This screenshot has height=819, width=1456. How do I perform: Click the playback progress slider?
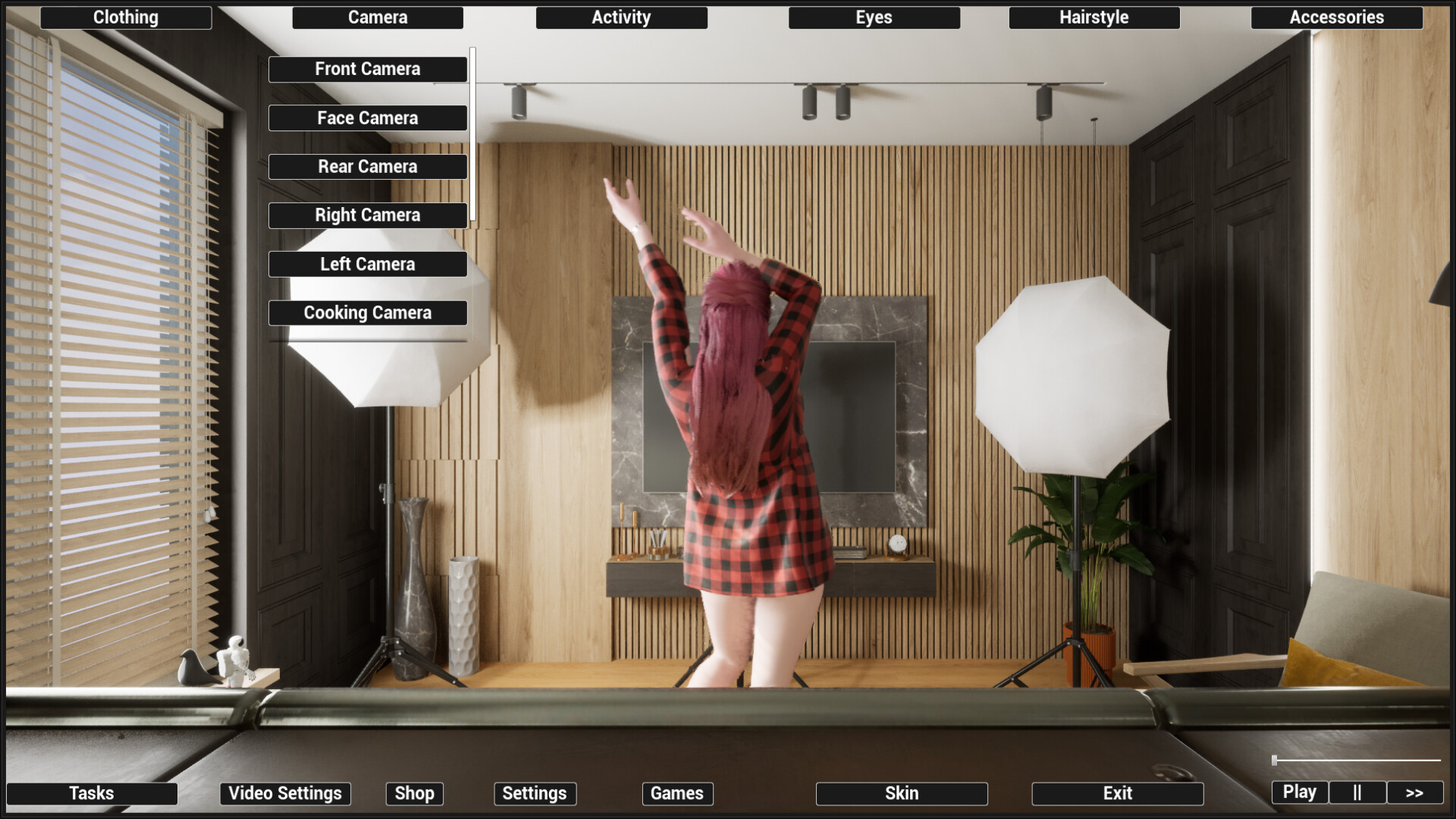[1356, 760]
